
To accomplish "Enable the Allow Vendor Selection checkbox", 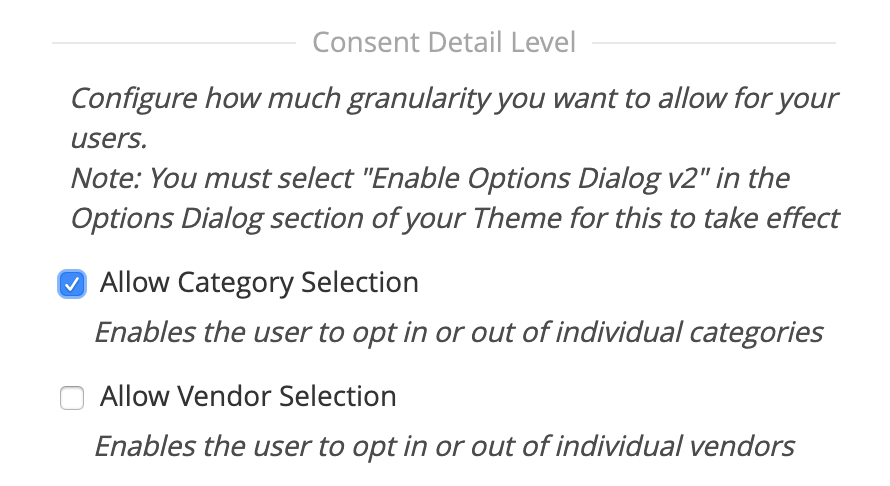I will (x=72, y=399).
